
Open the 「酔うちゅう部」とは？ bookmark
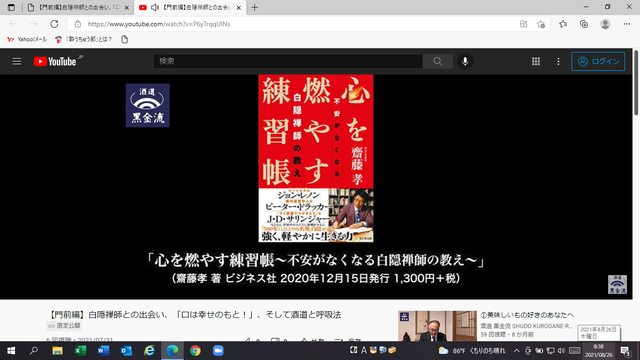coord(84,39)
